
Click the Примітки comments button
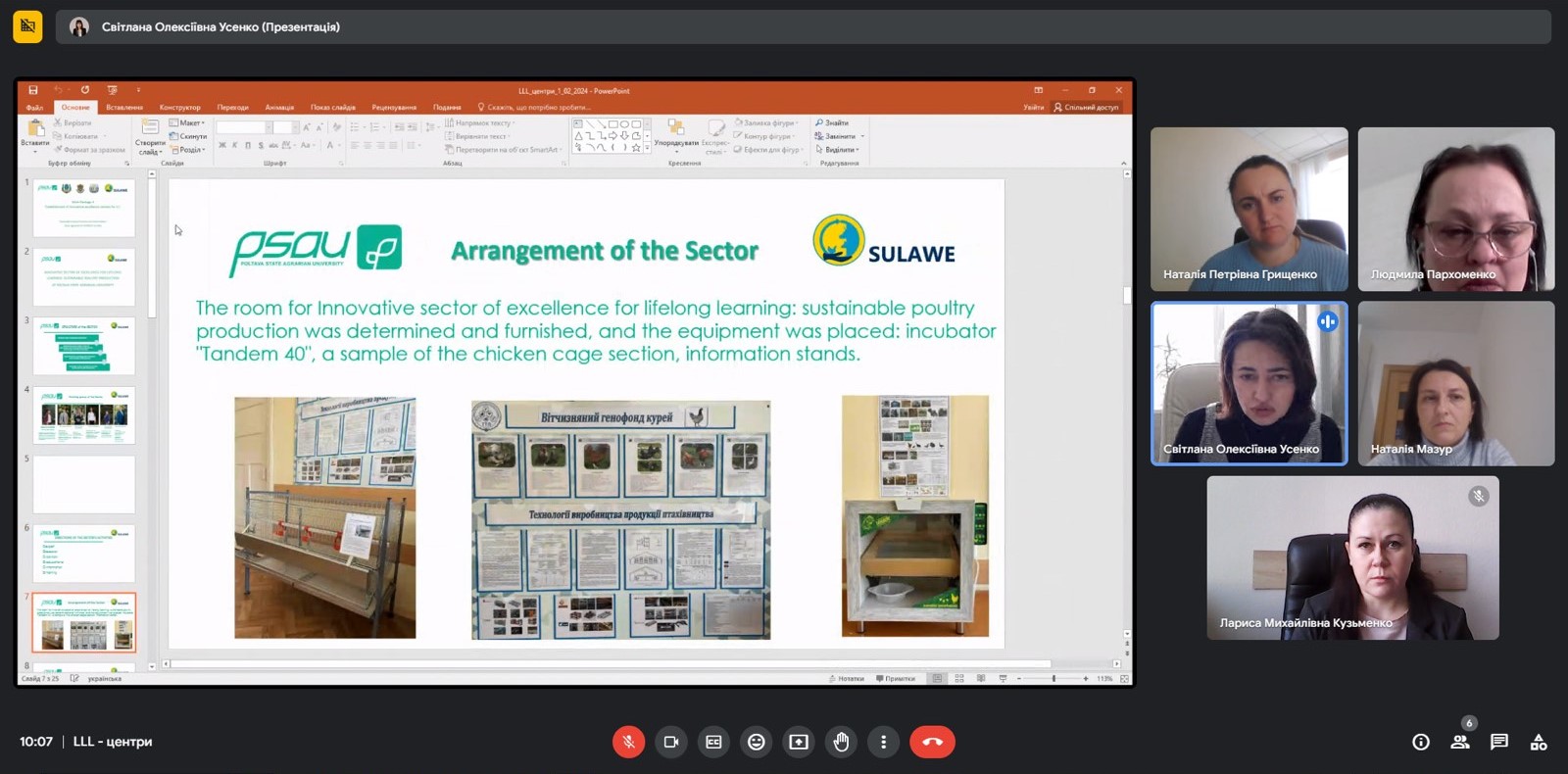896,678
